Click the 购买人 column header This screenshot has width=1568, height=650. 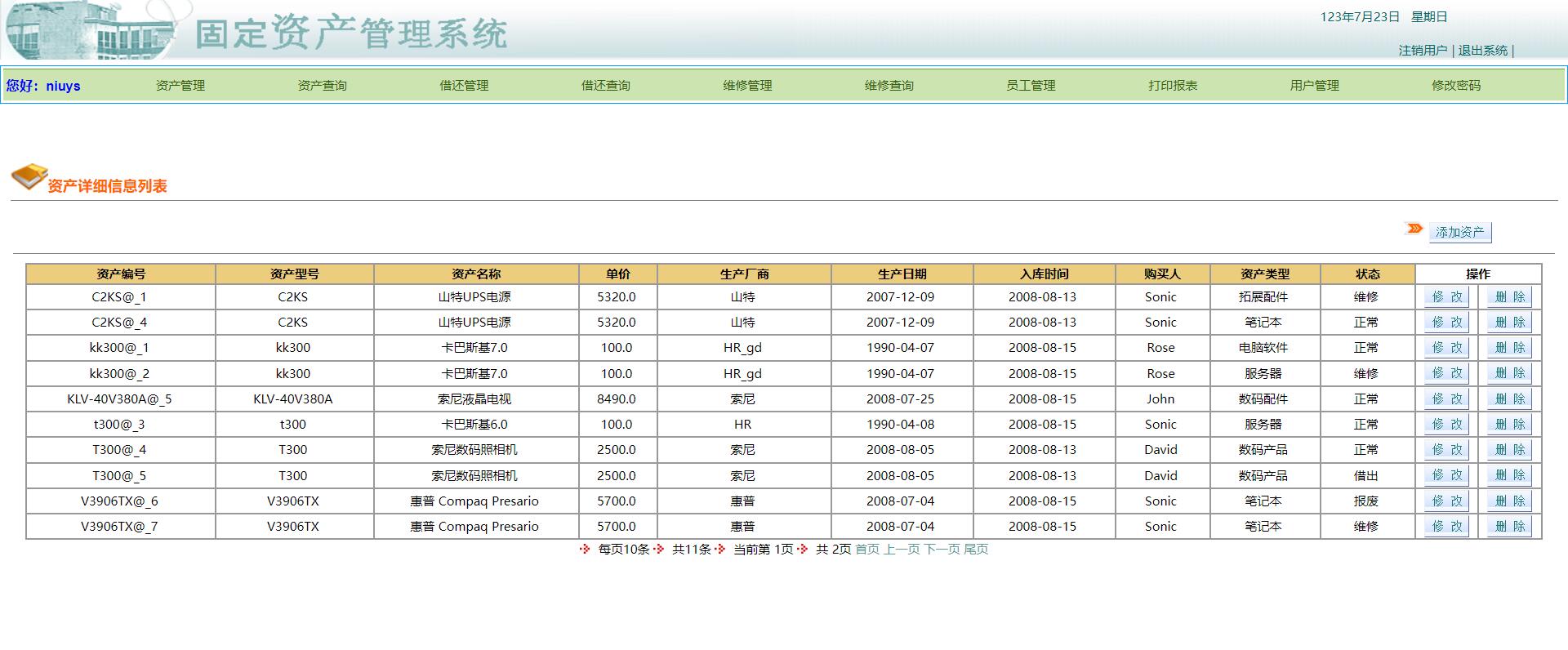pos(1163,274)
